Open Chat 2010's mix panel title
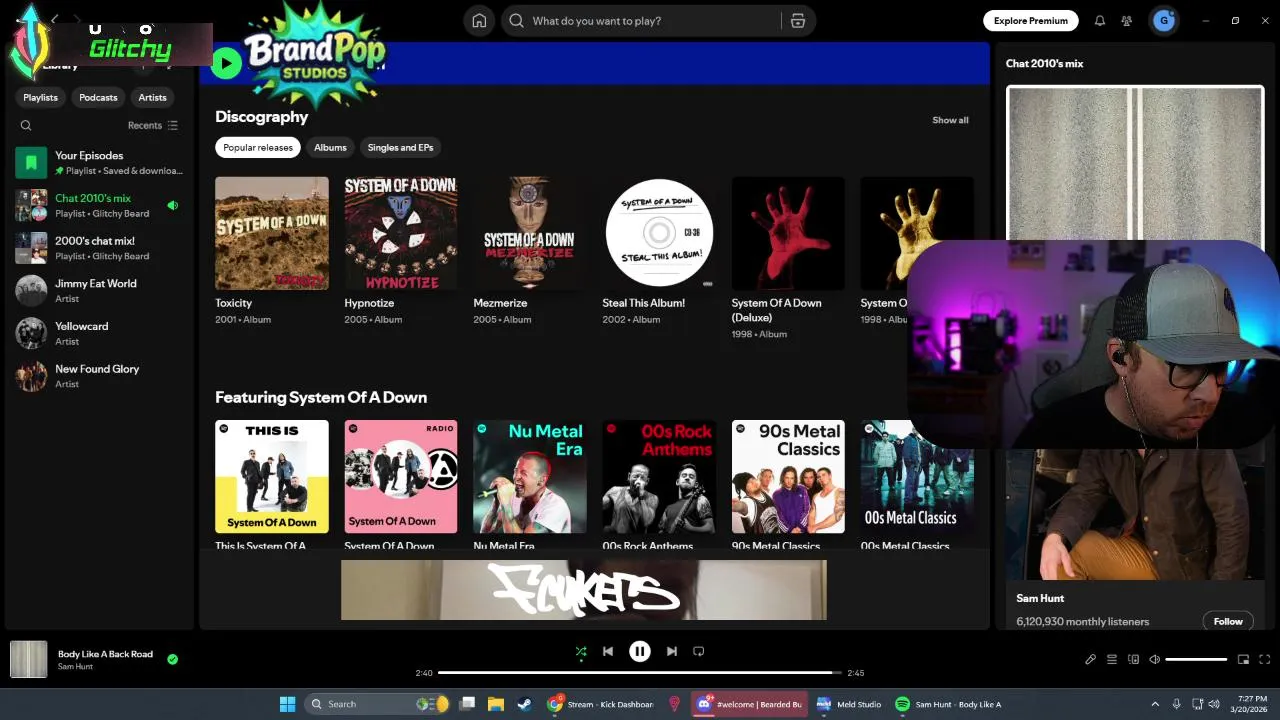The width and height of the screenshot is (1280, 720). 1044,63
